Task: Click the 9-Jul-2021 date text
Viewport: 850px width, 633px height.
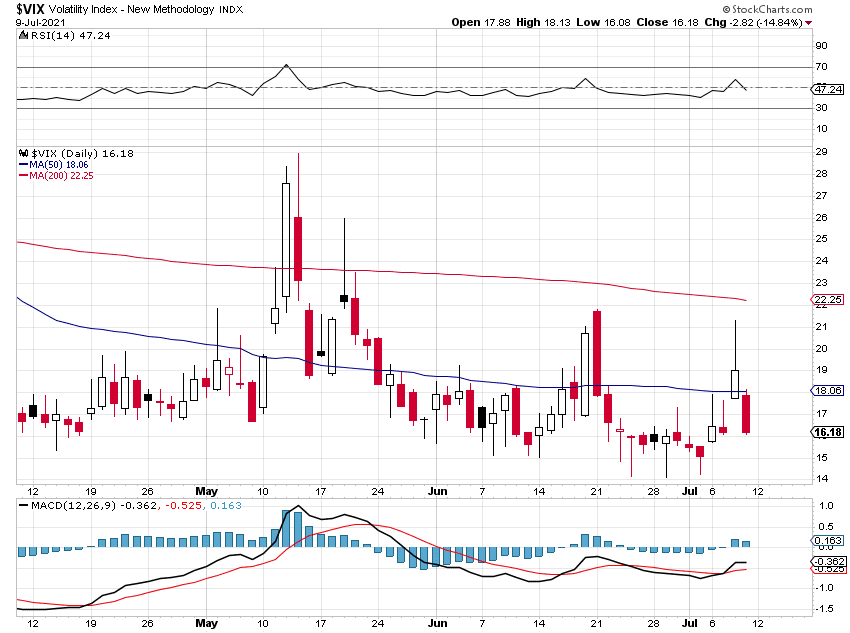Action: (x=38, y=22)
